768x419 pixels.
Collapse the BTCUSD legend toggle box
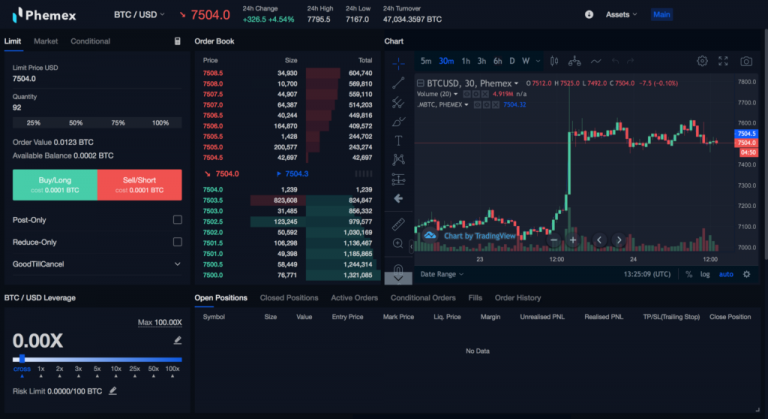(420, 83)
